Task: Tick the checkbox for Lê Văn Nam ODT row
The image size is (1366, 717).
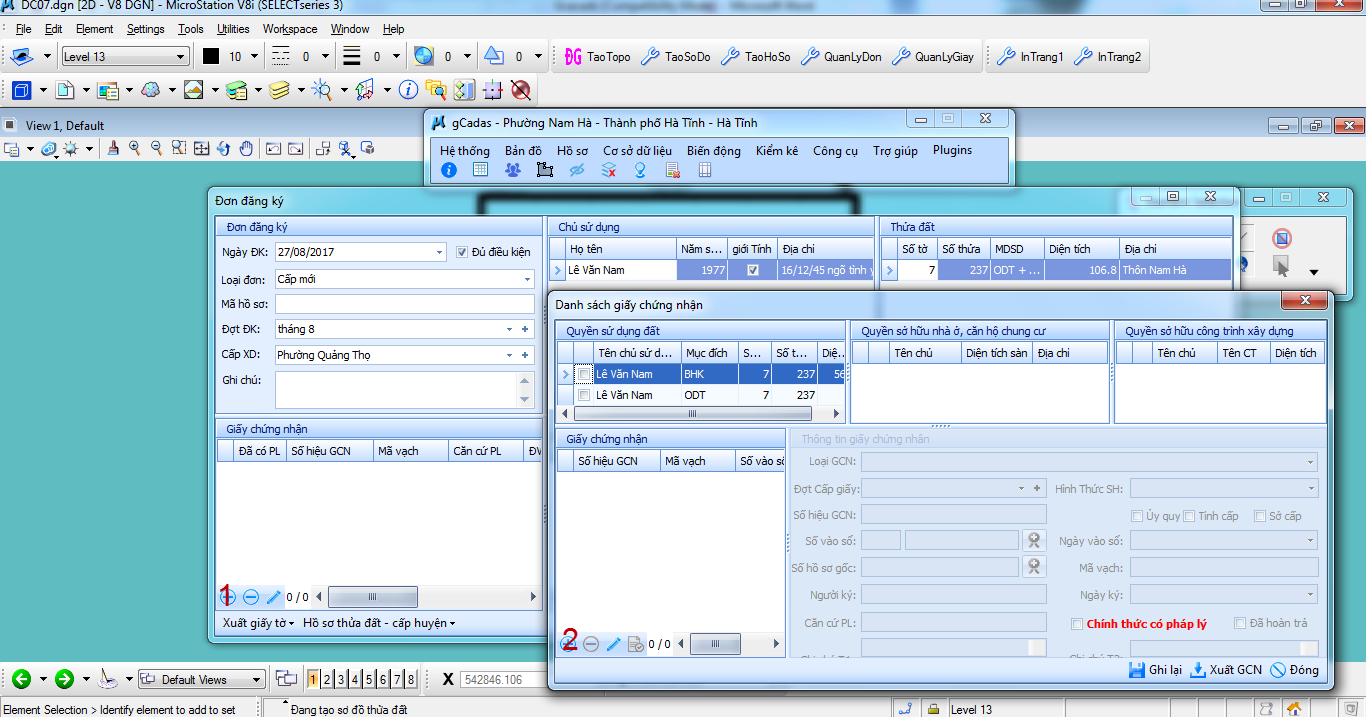Action: pyautogui.click(x=584, y=395)
